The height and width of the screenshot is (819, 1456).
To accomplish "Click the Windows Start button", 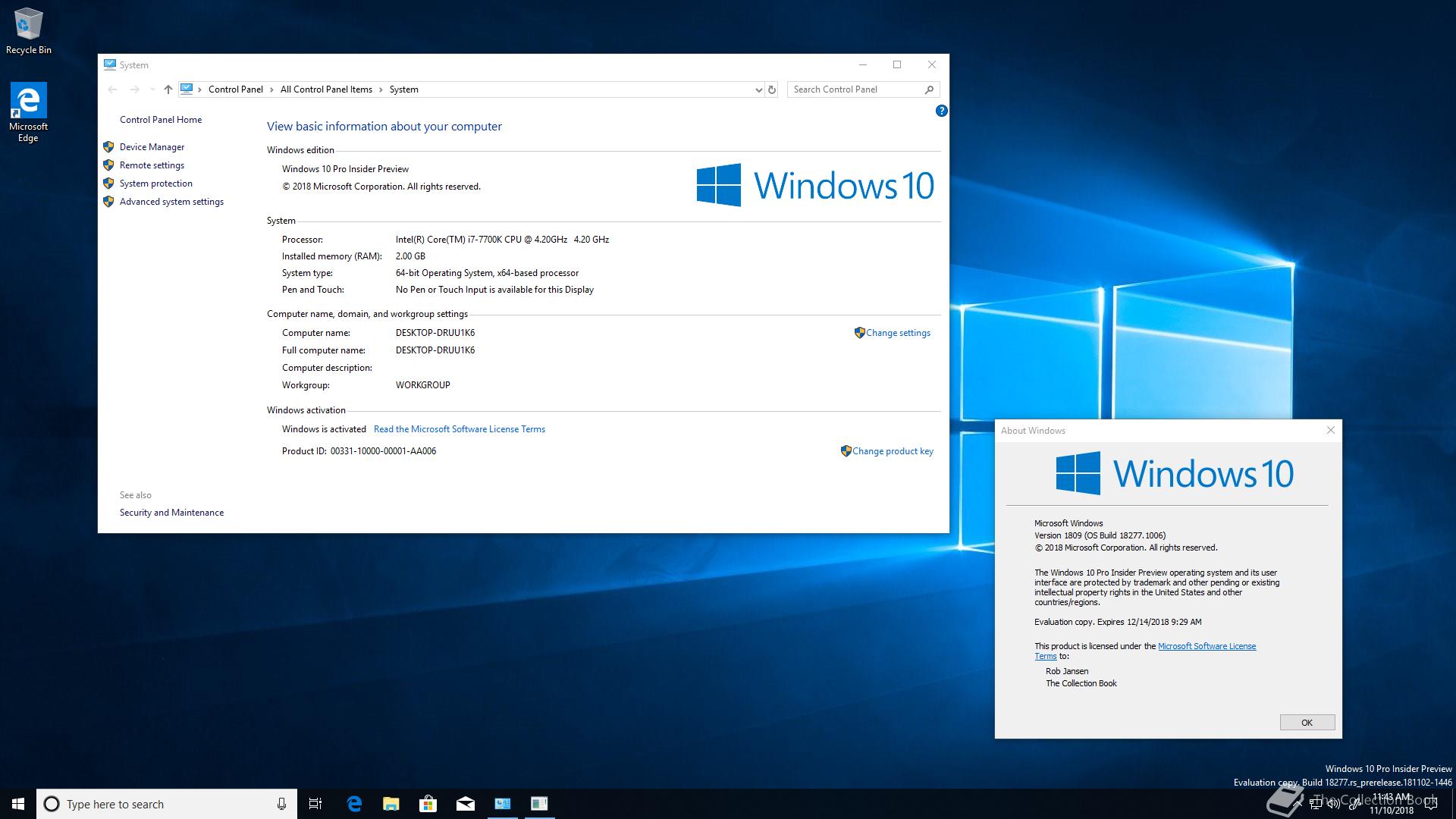I will [x=18, y=804].
